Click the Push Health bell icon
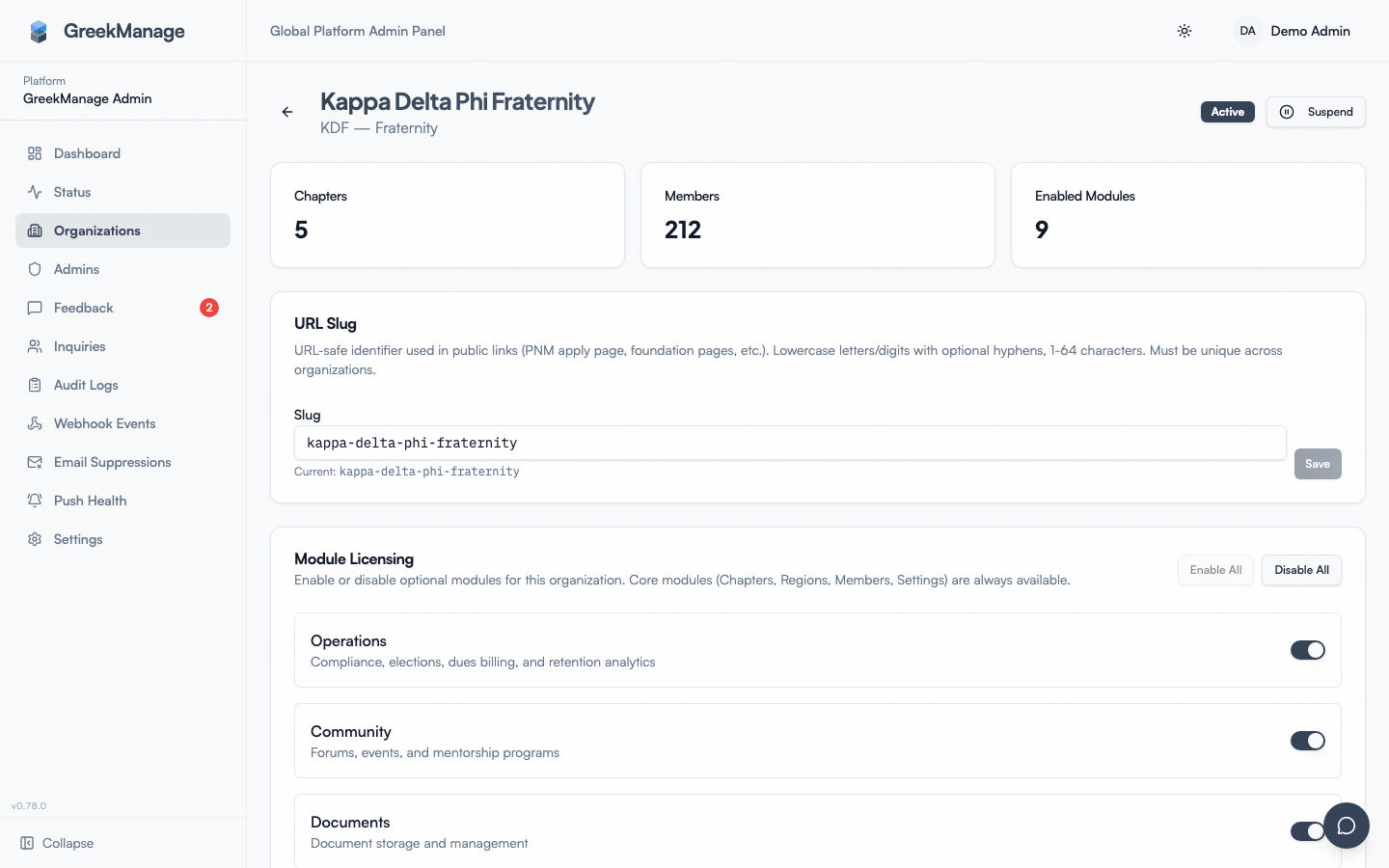1389x868 pixels. [x=35, y=501]
